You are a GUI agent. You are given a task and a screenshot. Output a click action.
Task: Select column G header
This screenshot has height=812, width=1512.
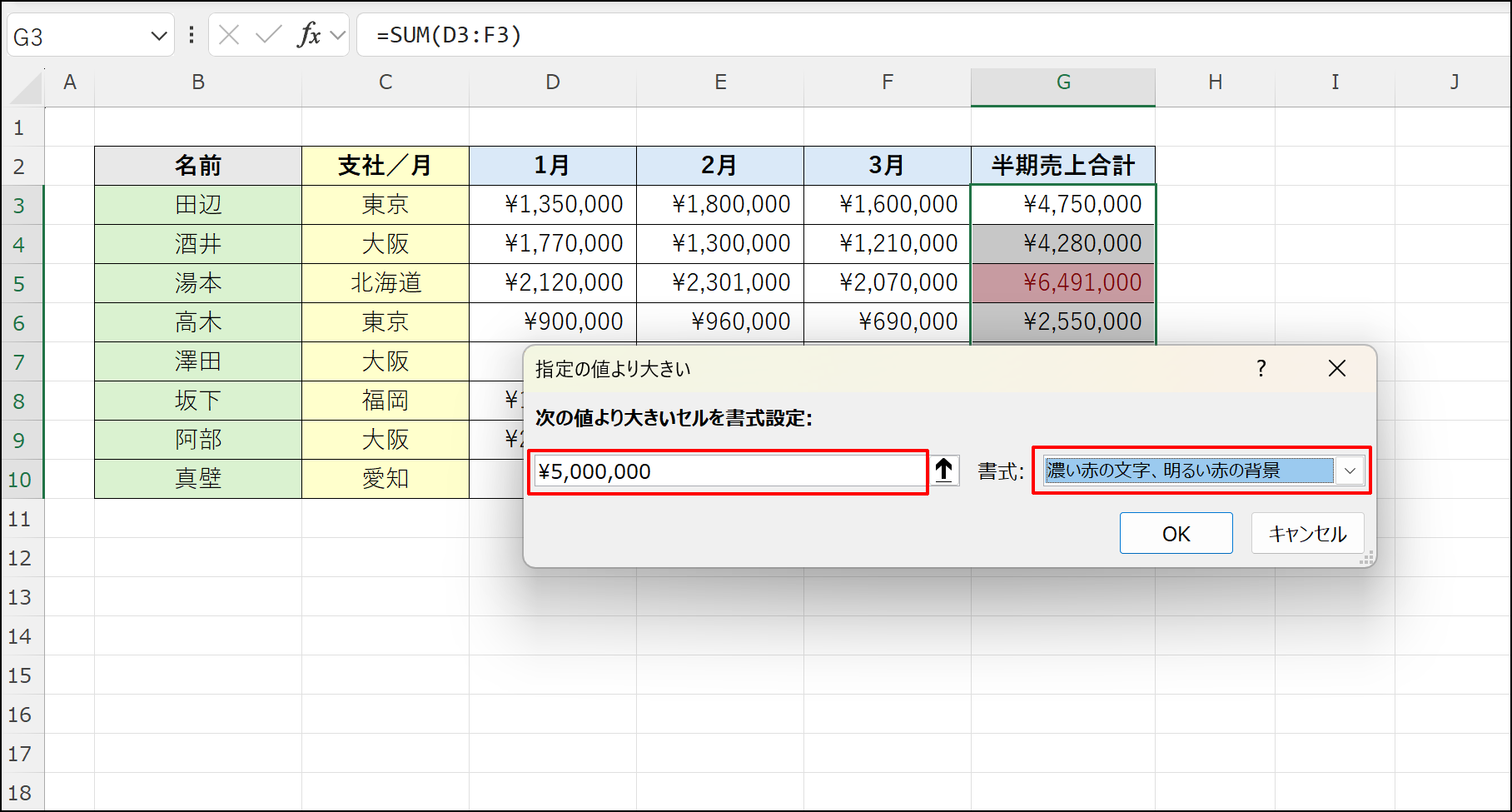(1062, 82)
